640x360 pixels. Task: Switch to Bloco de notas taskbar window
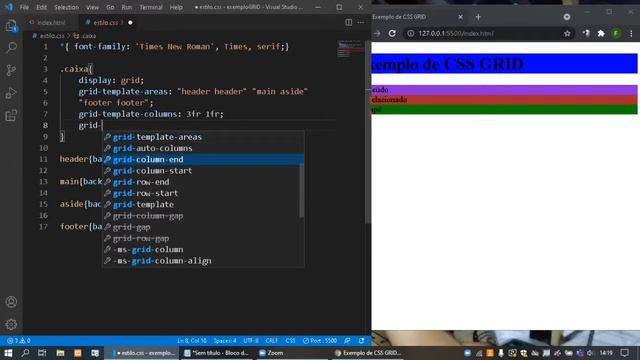click(x=216, y=353)
